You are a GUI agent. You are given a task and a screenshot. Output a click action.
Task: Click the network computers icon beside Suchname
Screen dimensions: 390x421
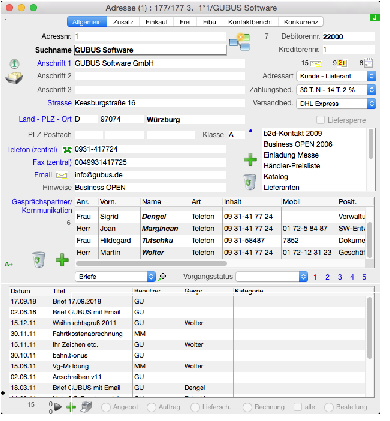pos(240,42)
